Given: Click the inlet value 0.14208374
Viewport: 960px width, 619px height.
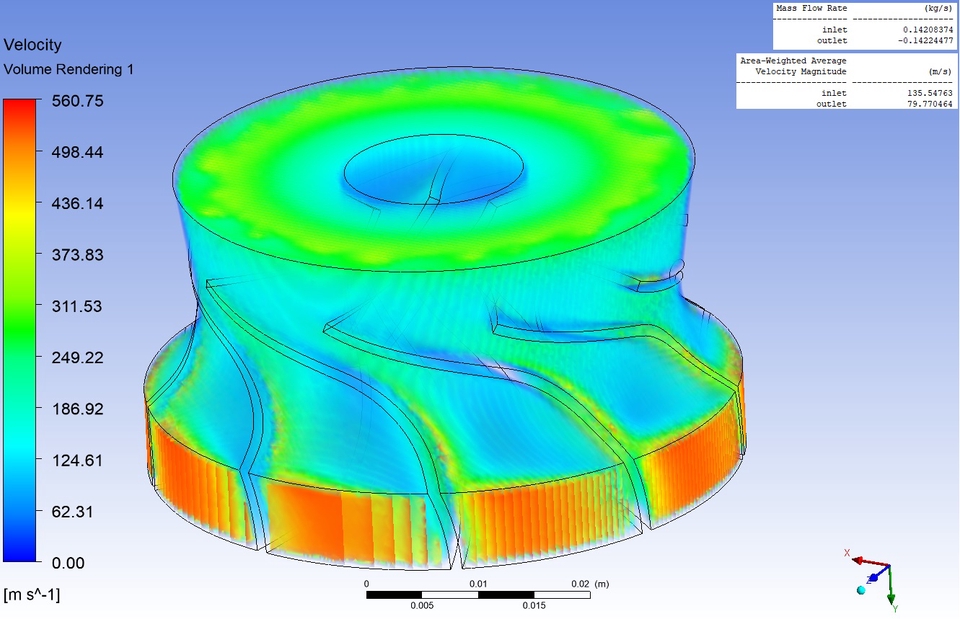Looking at the screenshot, I should click(x=927, y=30).
